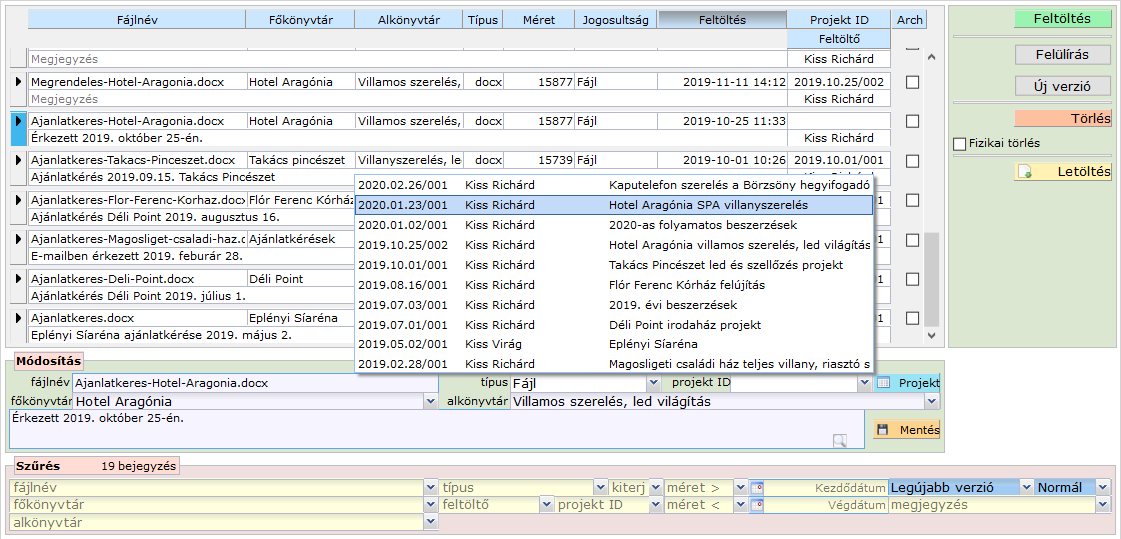Open the Projekt table icon button

pyautogui.click(x=883, y=383)
